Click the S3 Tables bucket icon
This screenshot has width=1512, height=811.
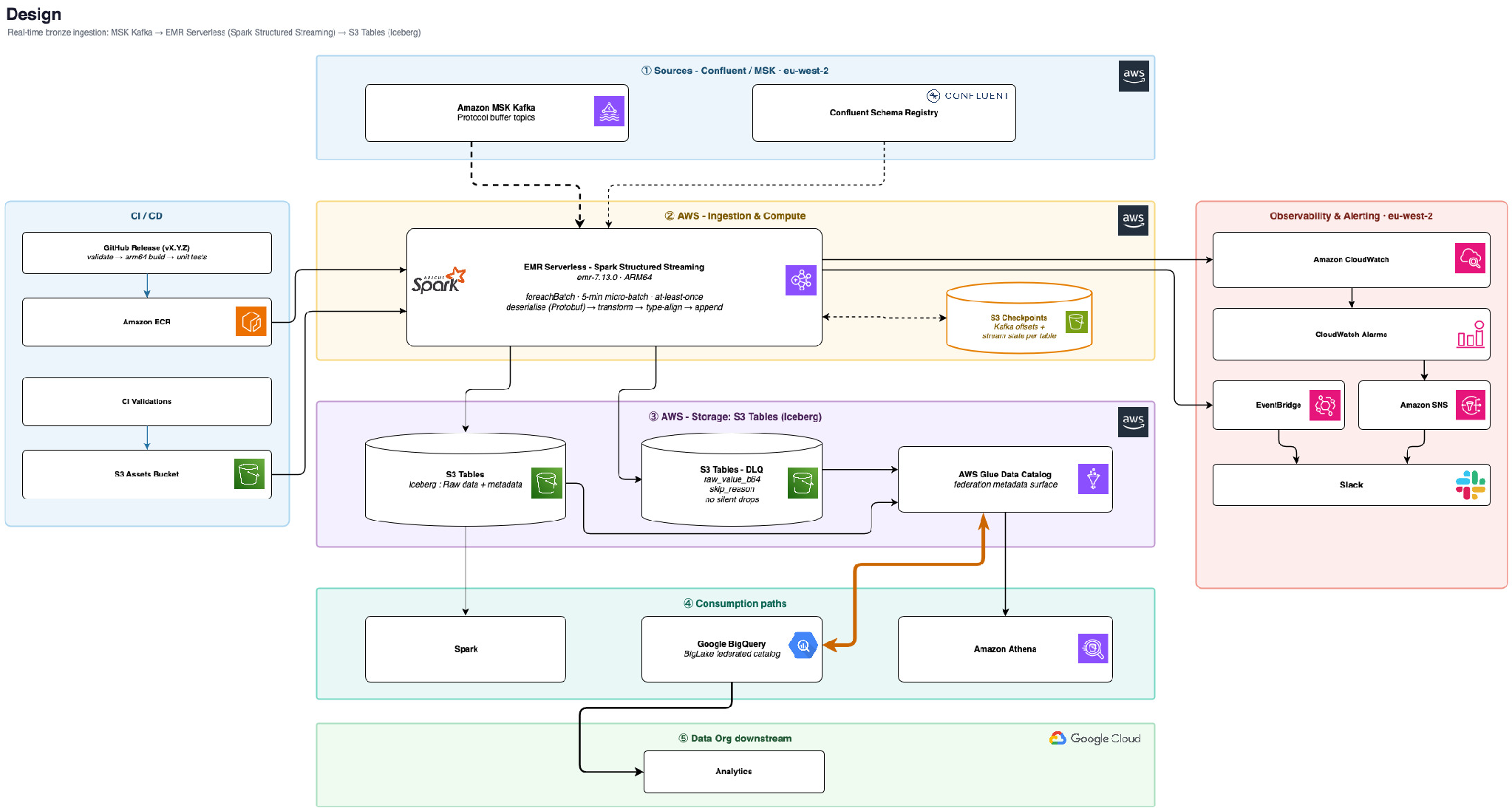click(547, 483)
